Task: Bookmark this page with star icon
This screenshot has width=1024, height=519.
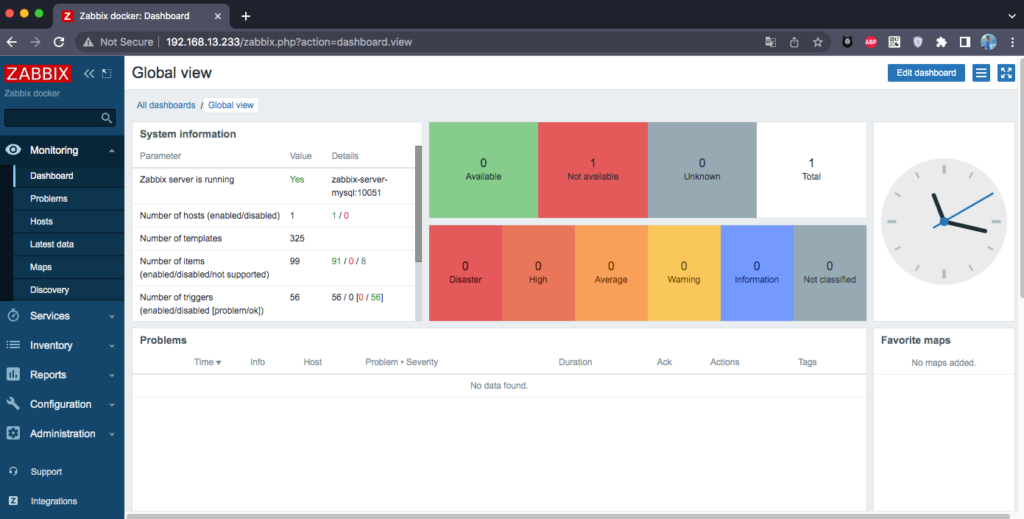Action: click(818, 42)
